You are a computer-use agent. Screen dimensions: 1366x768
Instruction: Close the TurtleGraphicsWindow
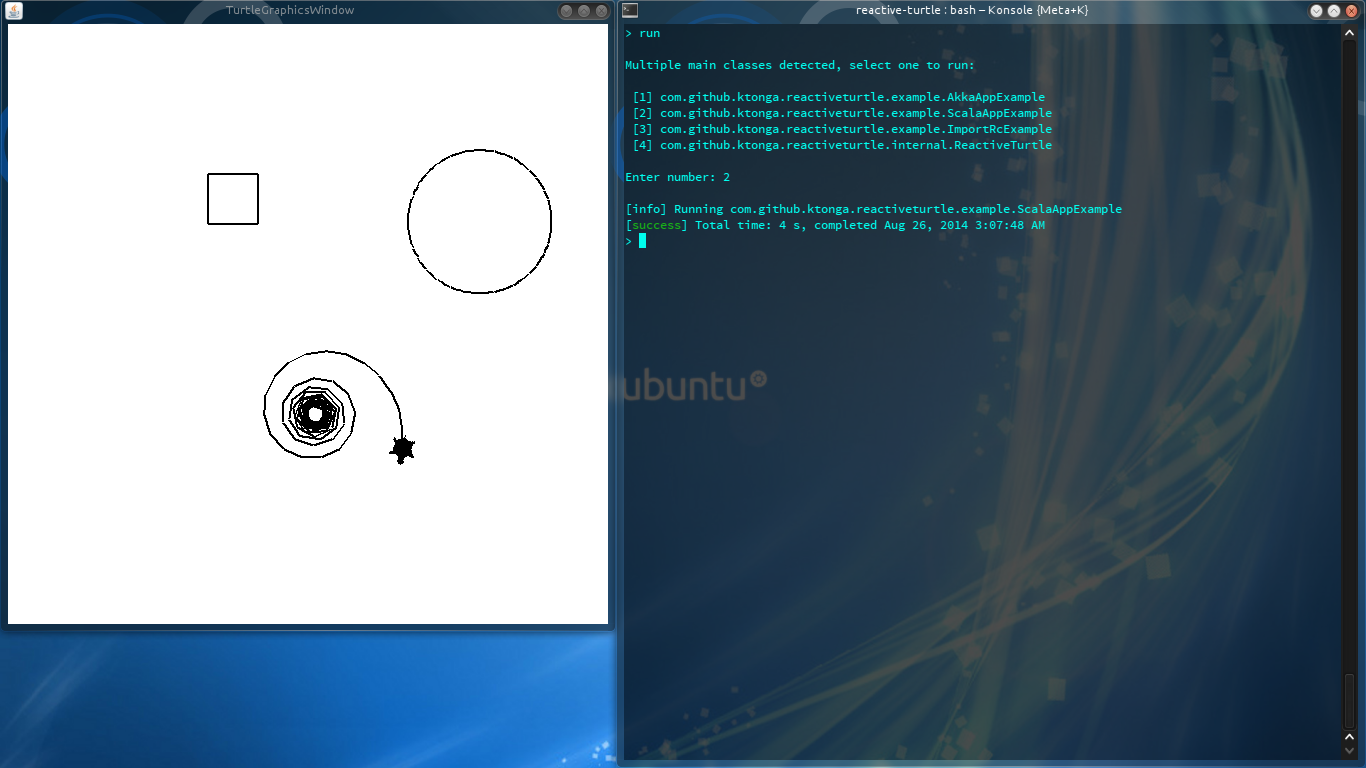pyautogui.click(x=601, y=11)
